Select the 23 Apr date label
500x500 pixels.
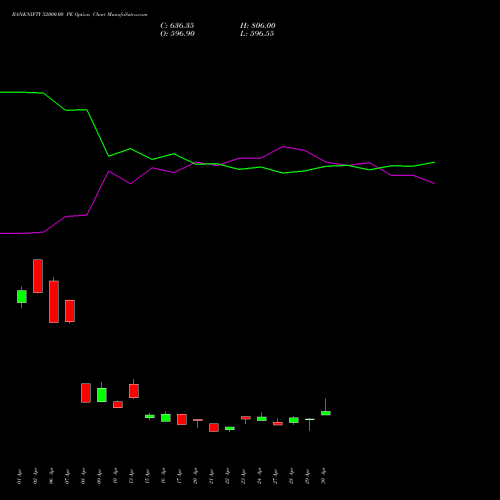[x=243, y=476]
